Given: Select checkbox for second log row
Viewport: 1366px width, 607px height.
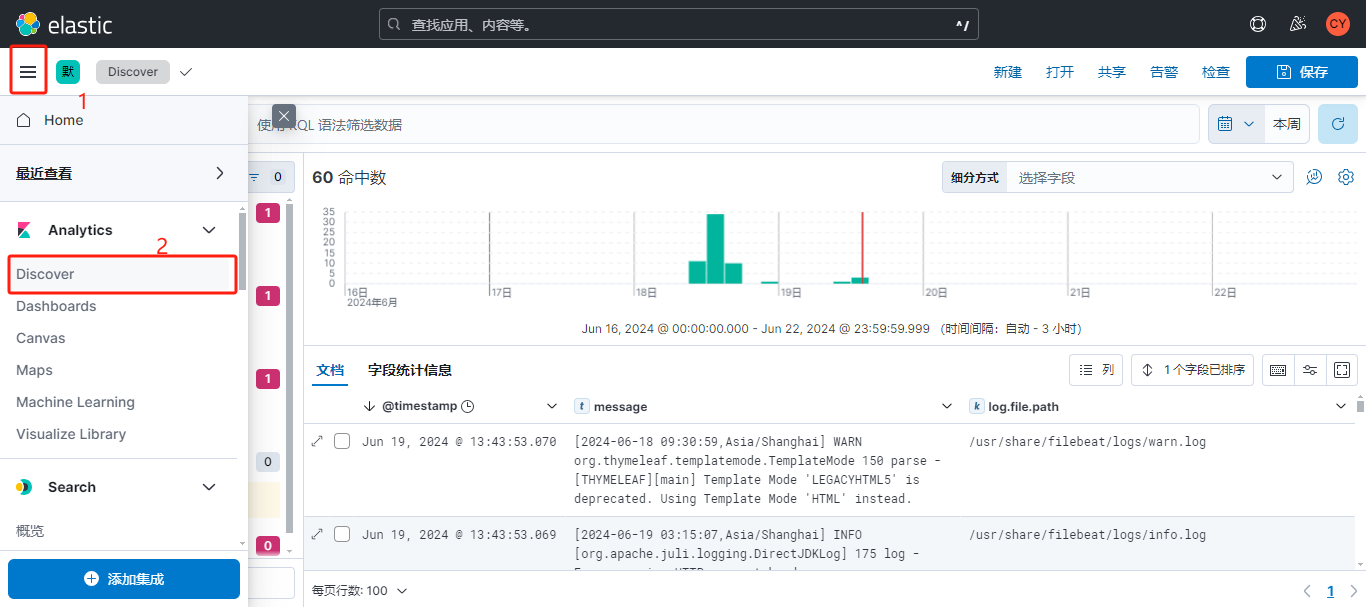Looking at the screenshot, I should coord(342,535).
